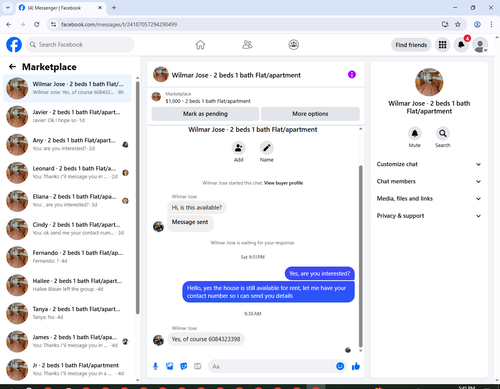Open the Tanya conversation
The width and height of the screenshot is (500, 389).
click(x=68, y=313)
